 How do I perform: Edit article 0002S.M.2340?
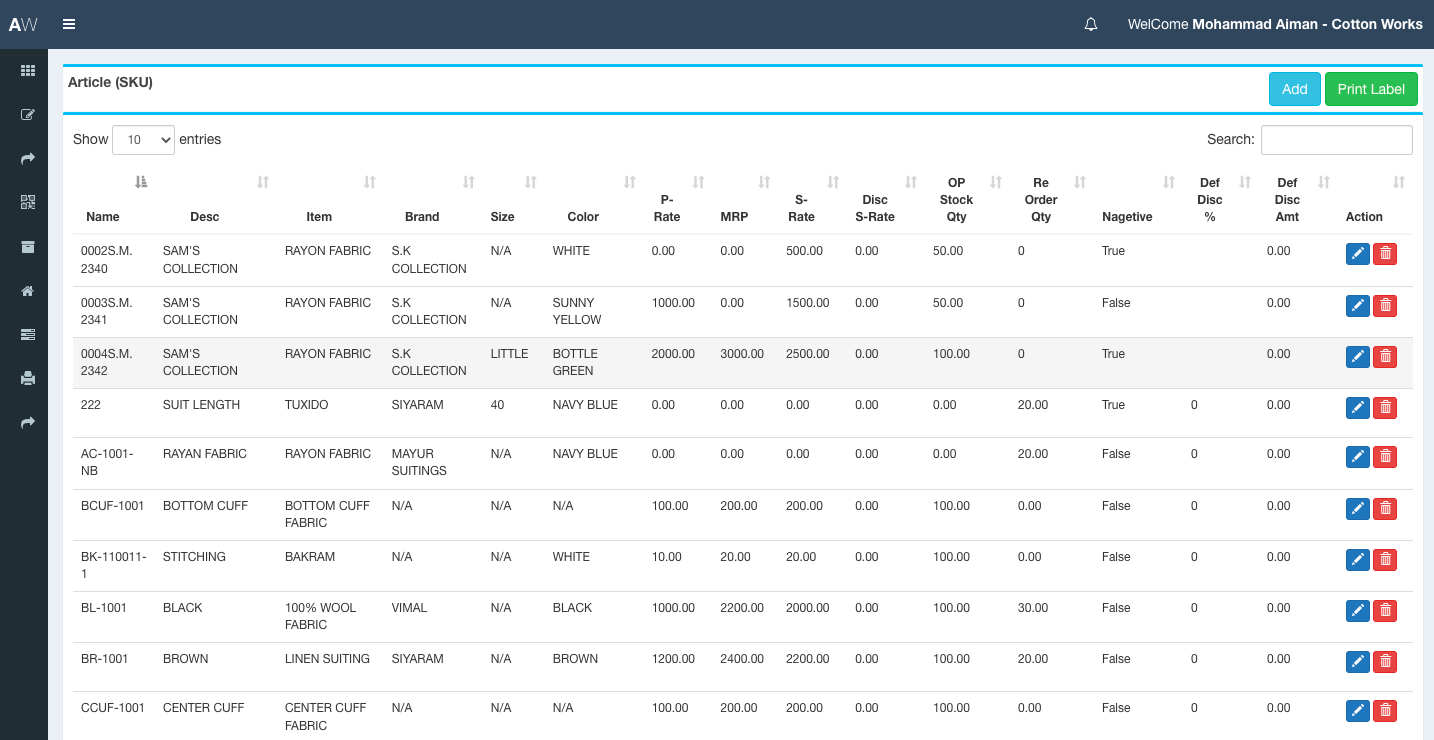tap(1358, 254)
